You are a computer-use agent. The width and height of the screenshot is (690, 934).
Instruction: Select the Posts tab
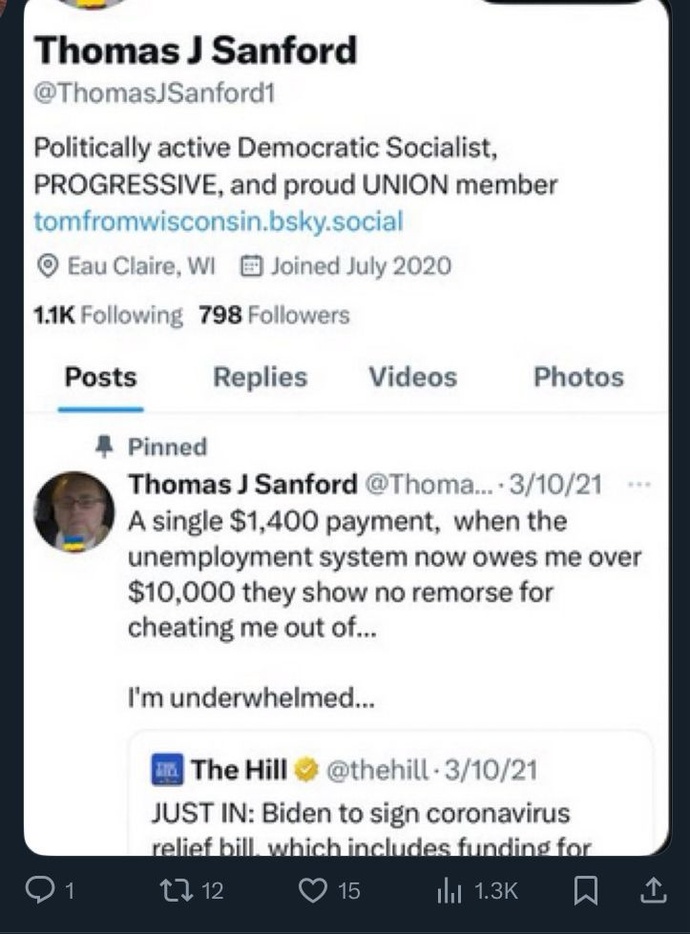pos(101,377)
